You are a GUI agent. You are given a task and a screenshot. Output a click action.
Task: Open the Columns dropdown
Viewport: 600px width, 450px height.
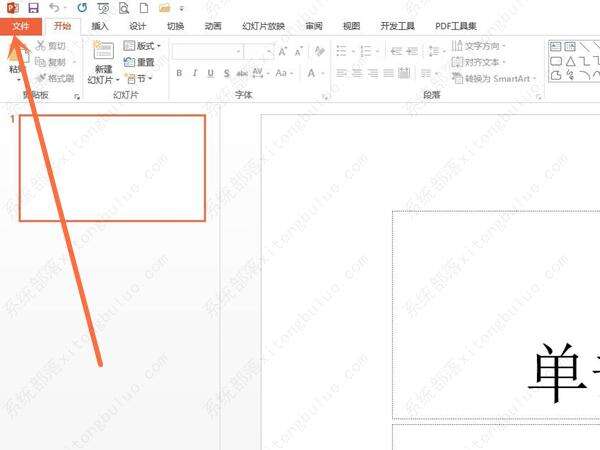429,73
